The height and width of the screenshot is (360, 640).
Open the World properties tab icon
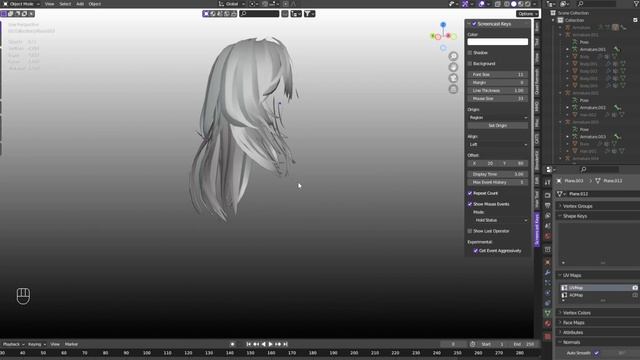tap(548, 236)
